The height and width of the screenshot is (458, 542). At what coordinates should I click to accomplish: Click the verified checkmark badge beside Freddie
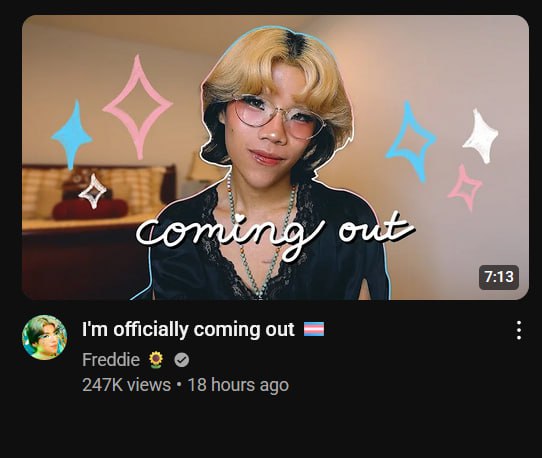pyautogui.click(x=181, y=360)
